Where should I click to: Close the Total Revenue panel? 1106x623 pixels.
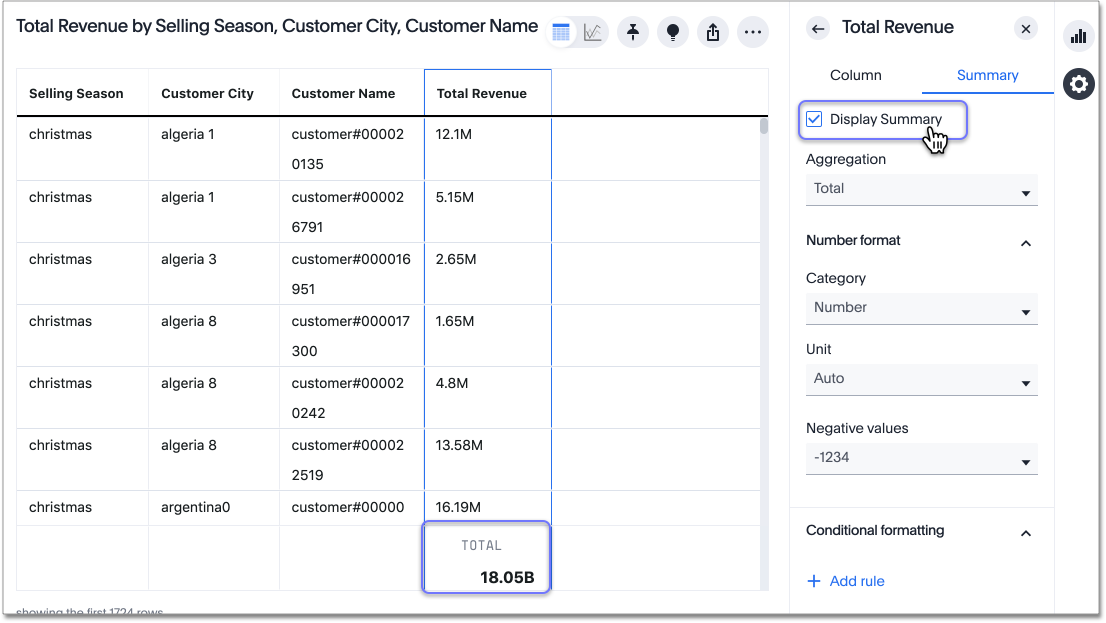1025,28
